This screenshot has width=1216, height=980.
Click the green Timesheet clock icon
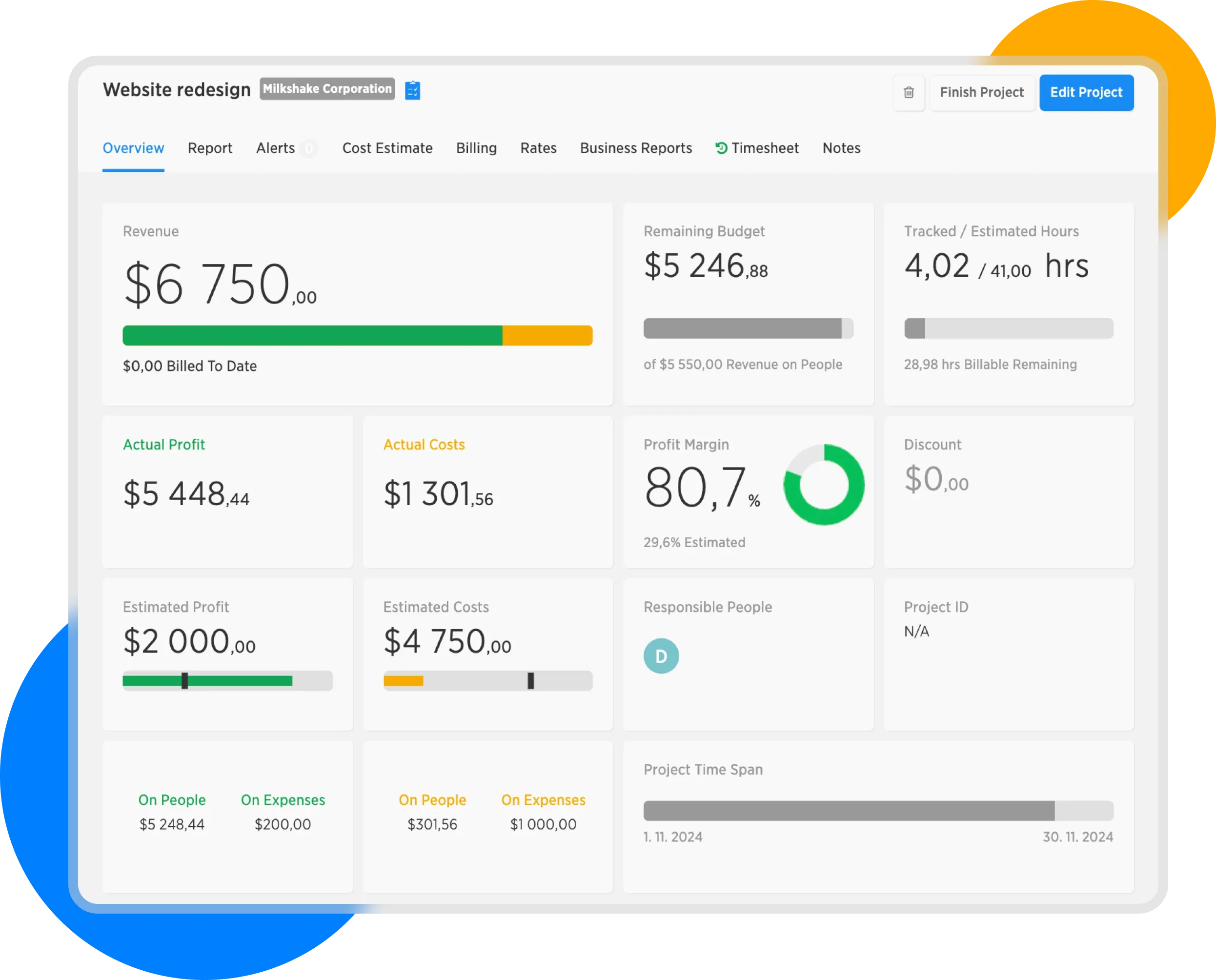[x=721, y=148]
